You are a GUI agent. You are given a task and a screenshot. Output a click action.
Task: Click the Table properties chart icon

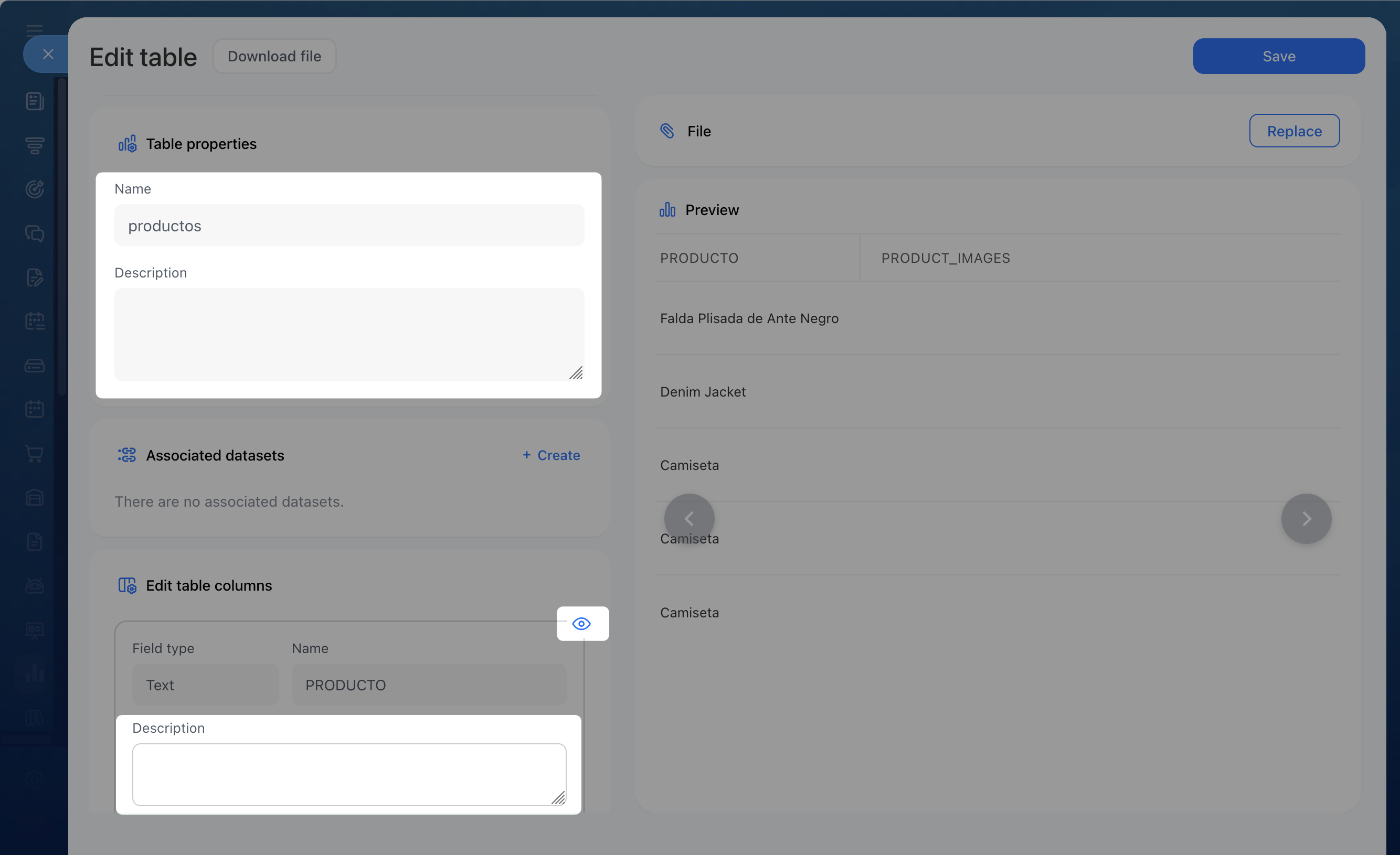[x=128, y=144]
